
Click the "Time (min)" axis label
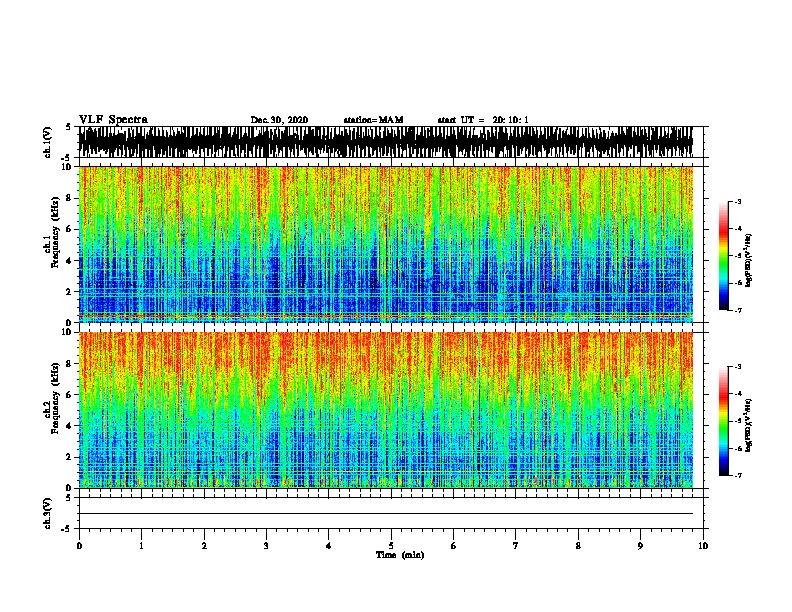tap(400, 555)
